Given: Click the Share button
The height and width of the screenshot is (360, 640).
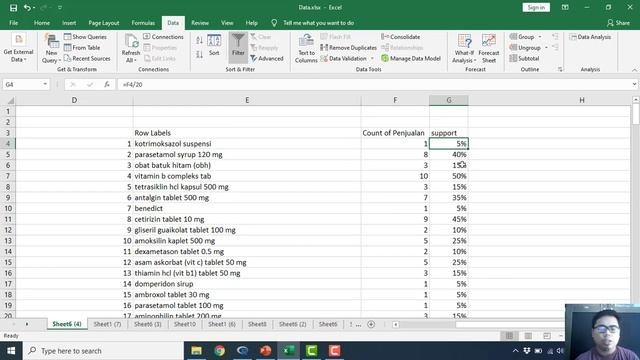Looking at the screenshot, I should coord(618,23).
